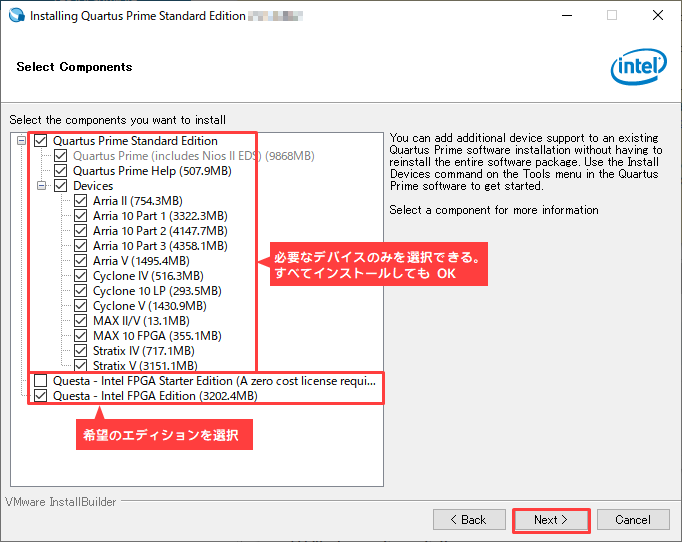Image resolution: width=682 pixels, height=542 pixels.
Task: Minimize the installer window
Action: (567, 15)
